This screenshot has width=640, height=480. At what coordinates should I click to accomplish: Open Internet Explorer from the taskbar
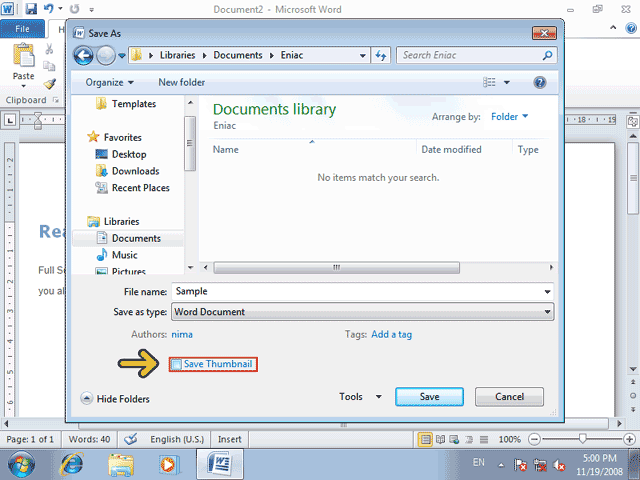72,464
